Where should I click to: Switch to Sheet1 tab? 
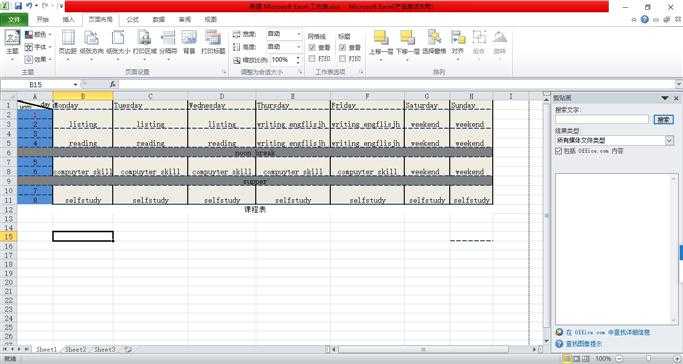coord(46,349)
